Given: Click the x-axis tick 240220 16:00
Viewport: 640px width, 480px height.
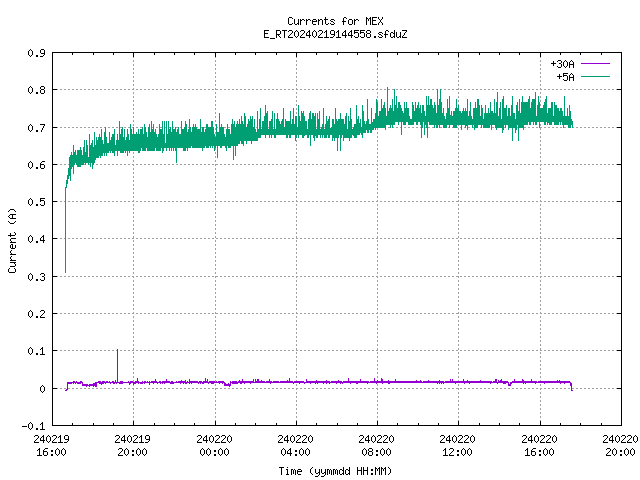Looking at the screenshot, I should [539, 445].
